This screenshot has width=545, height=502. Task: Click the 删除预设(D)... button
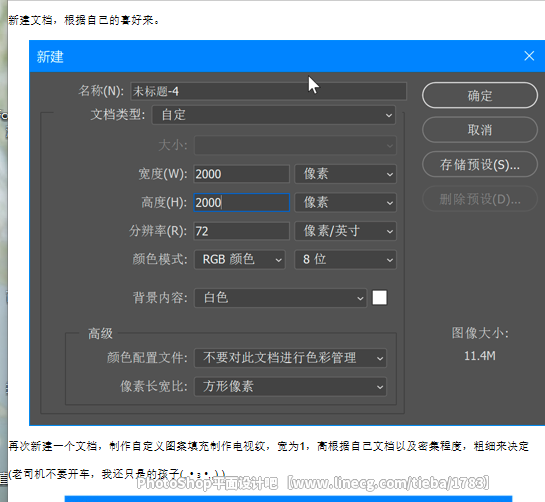(x=480, y=199)
